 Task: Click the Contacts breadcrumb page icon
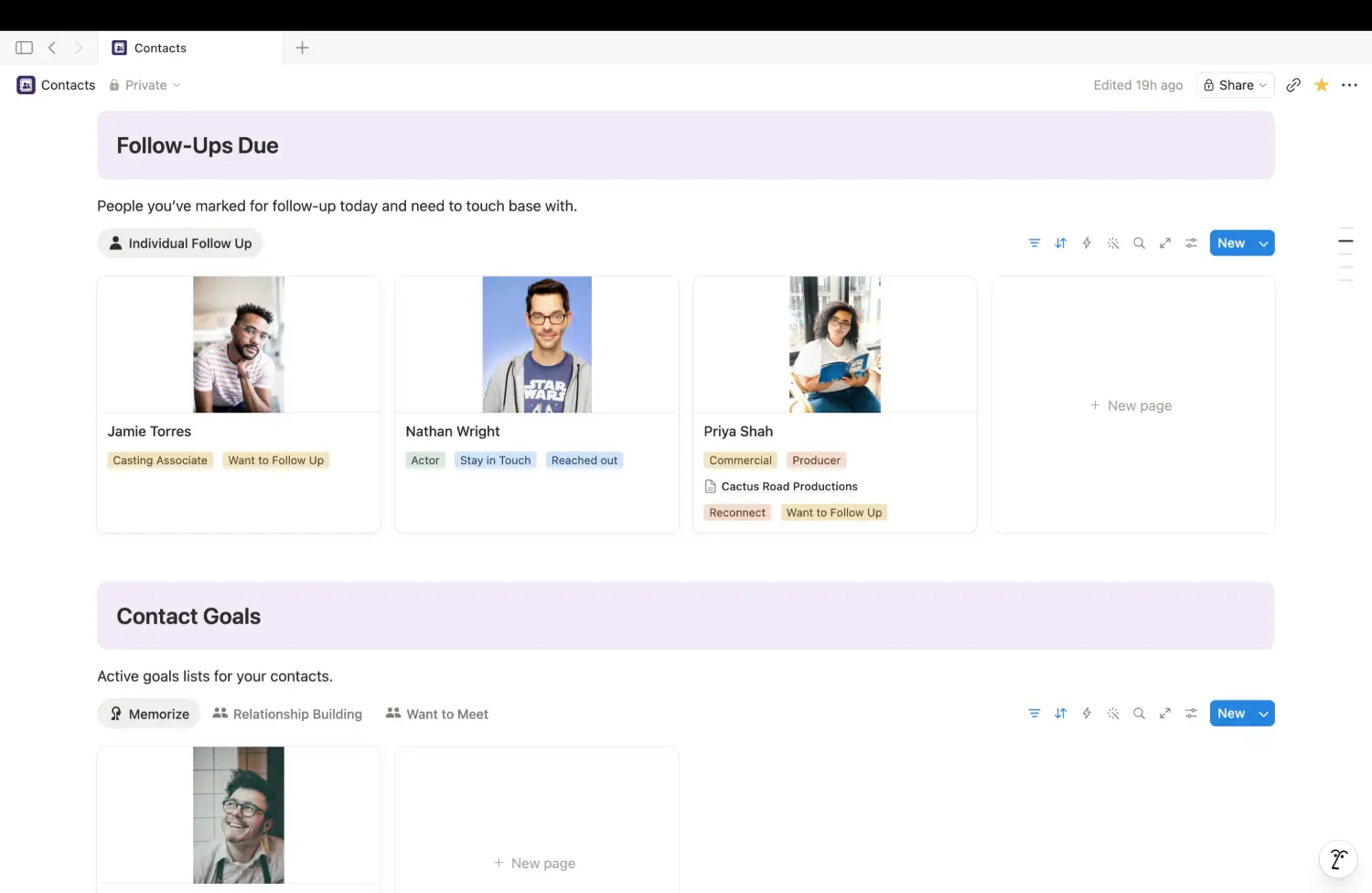[26, 85]
